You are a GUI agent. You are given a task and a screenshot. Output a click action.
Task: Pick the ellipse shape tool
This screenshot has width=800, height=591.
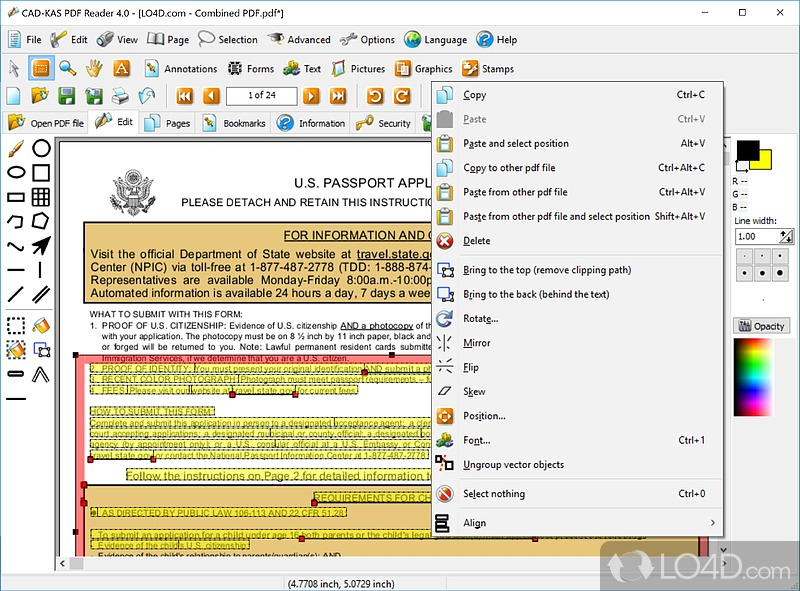(x=16, y=173)
